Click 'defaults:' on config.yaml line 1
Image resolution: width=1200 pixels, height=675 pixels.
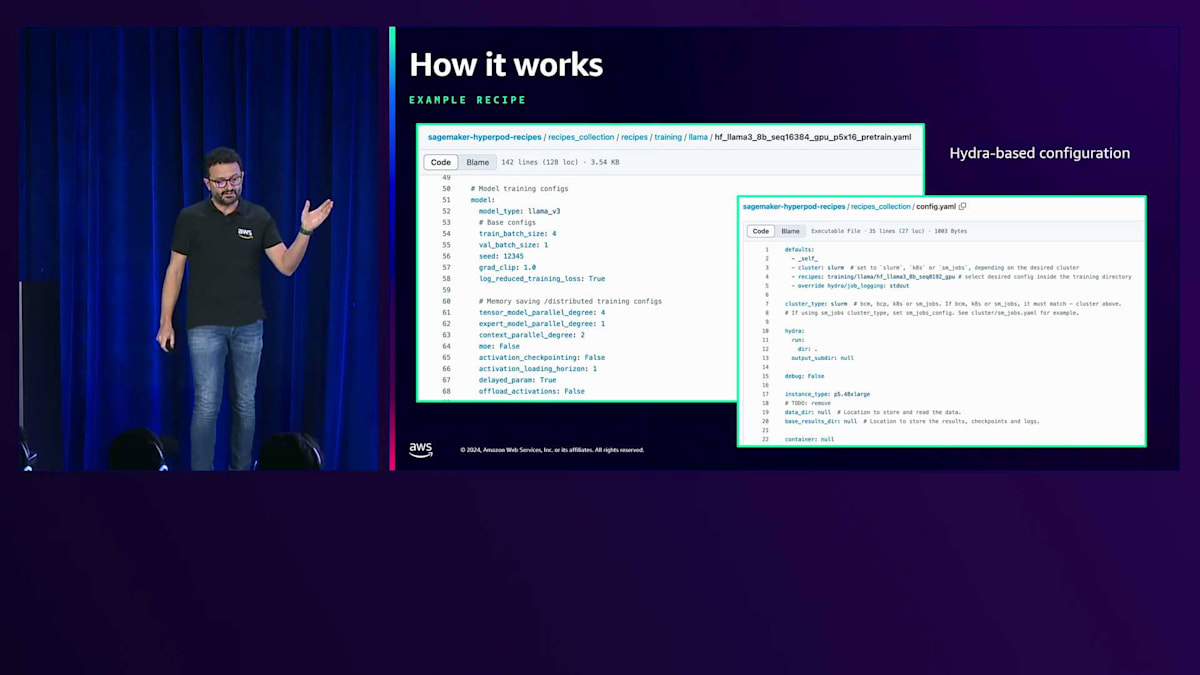[799, 249]
